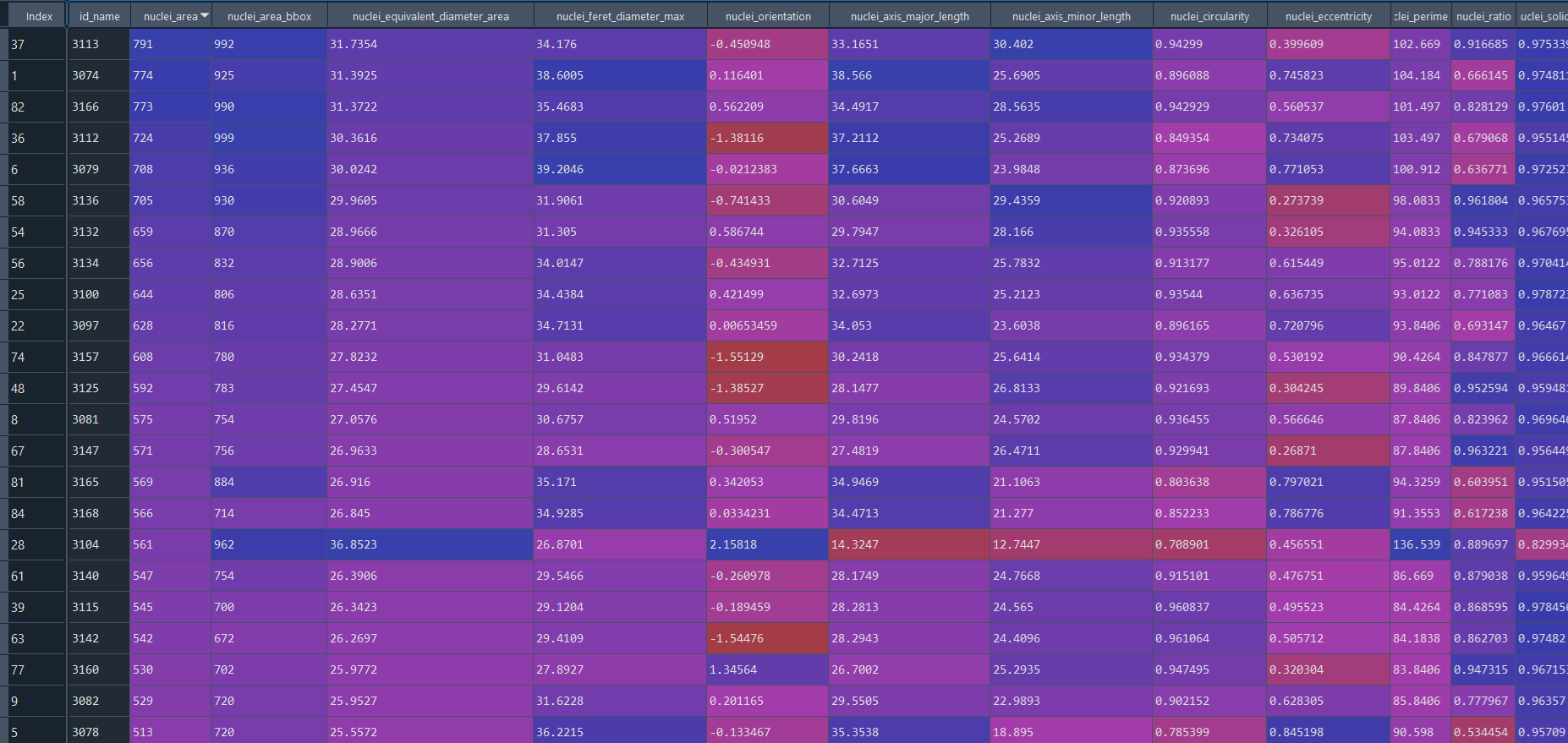
Task: Select the nuclei_axis_minor_length column header
Action: (x=1071, y=16)
